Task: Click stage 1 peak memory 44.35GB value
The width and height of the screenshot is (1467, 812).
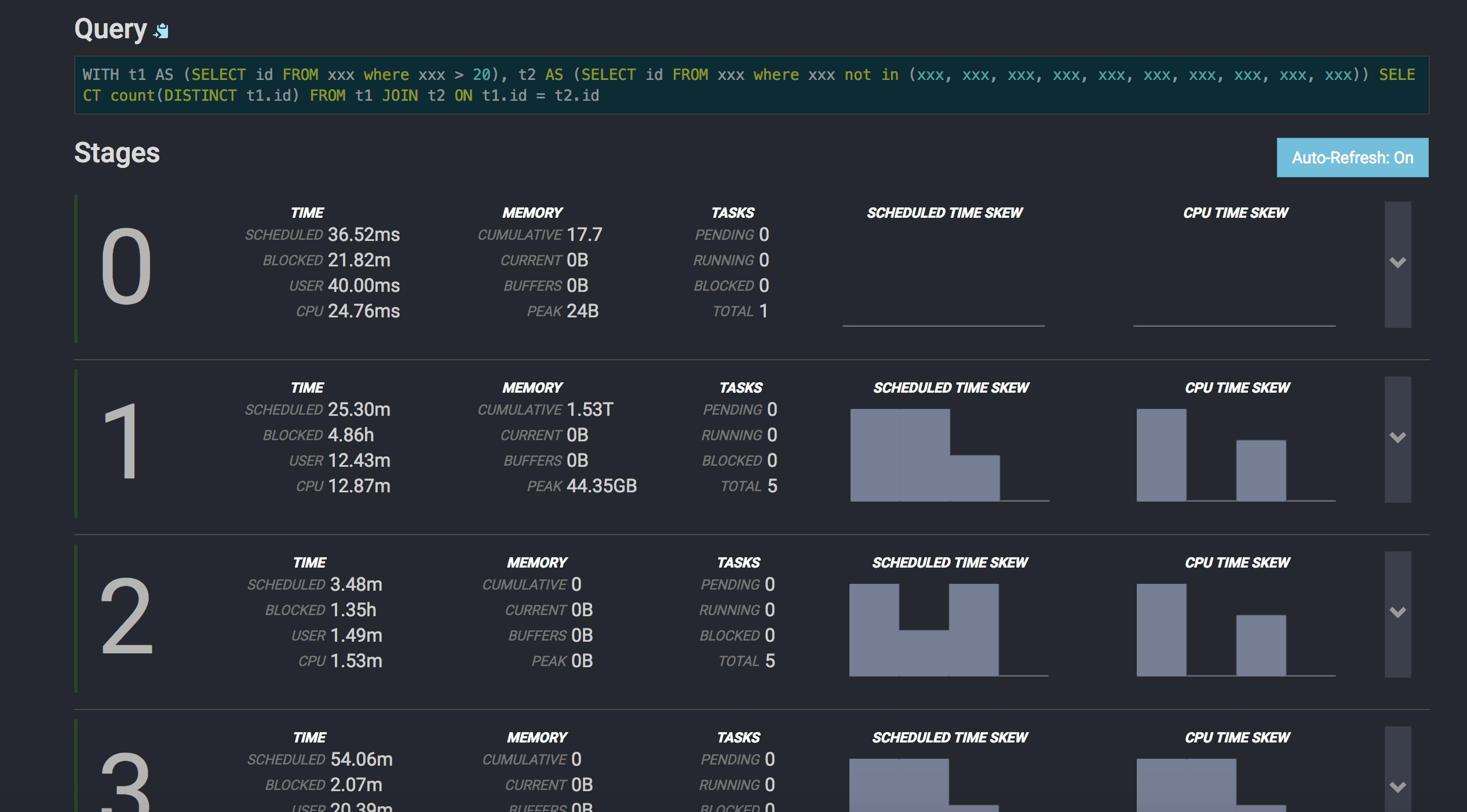Action: [601, 486]
